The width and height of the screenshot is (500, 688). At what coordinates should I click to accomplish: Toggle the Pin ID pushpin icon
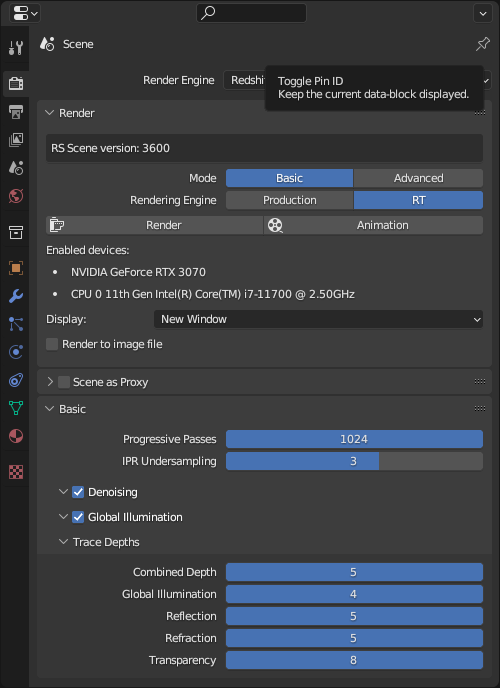tap(483, 44)
